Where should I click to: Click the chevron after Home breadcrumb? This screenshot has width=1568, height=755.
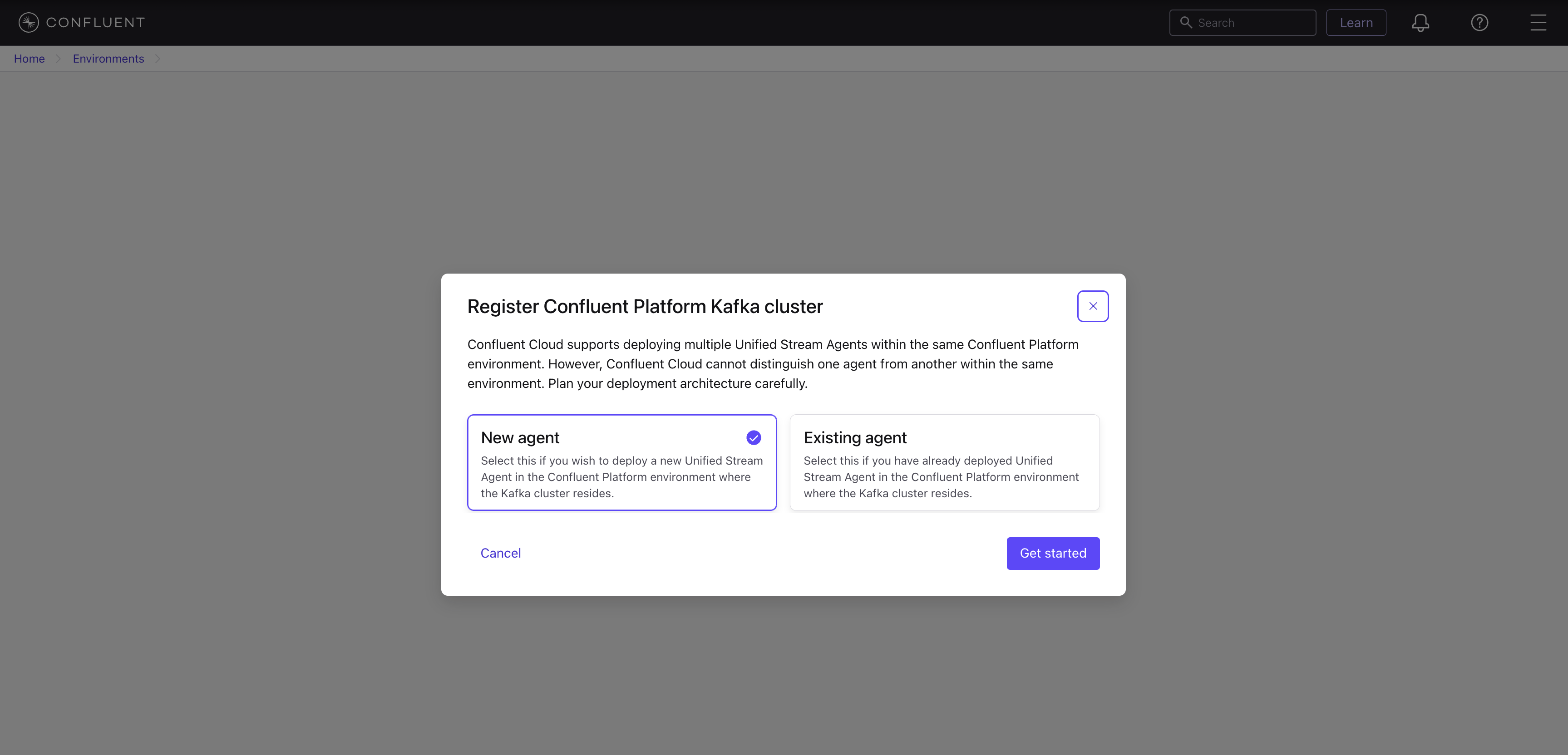59,59
